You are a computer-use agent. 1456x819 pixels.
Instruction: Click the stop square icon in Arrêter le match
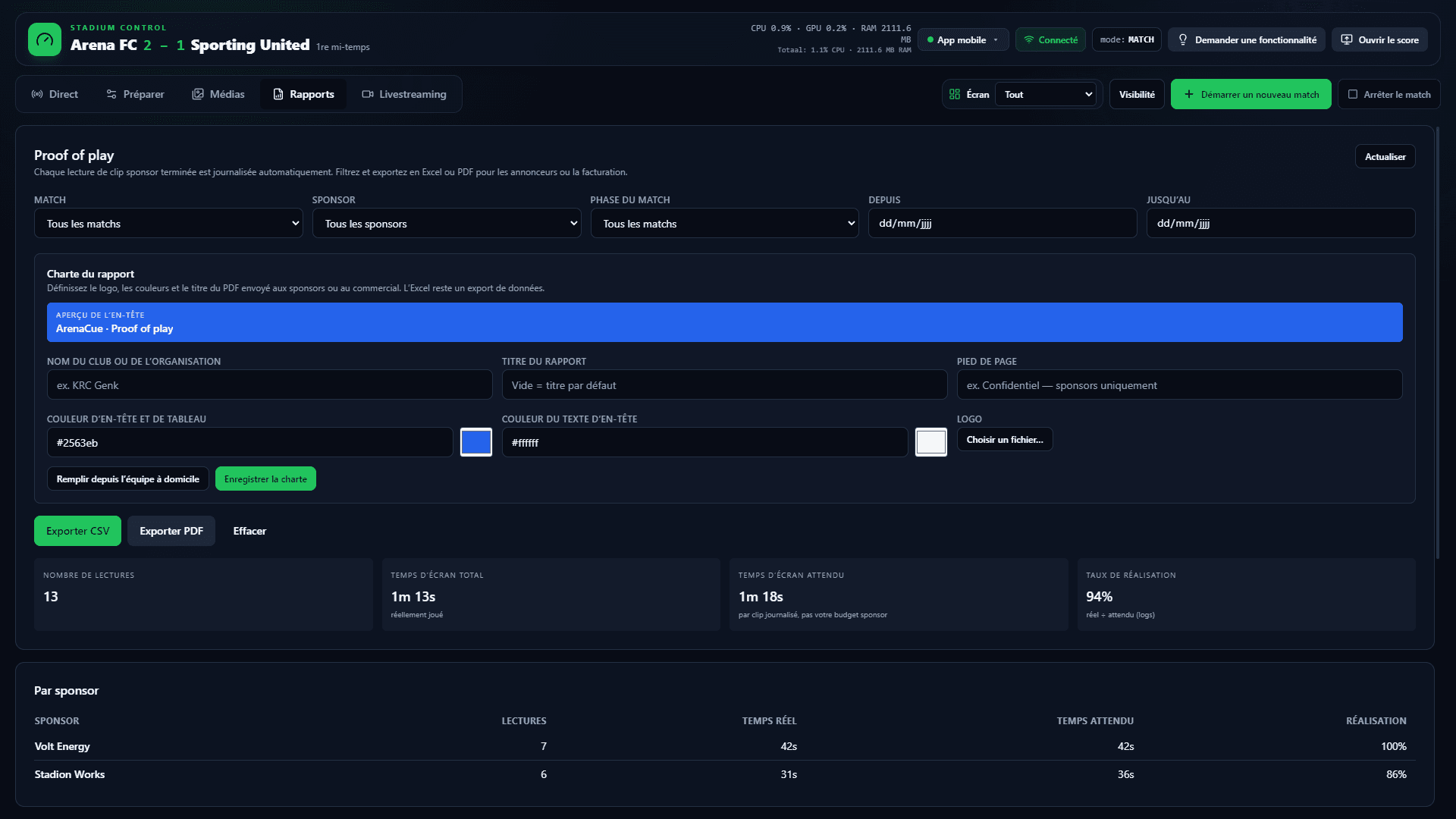tap(1353, 94)
